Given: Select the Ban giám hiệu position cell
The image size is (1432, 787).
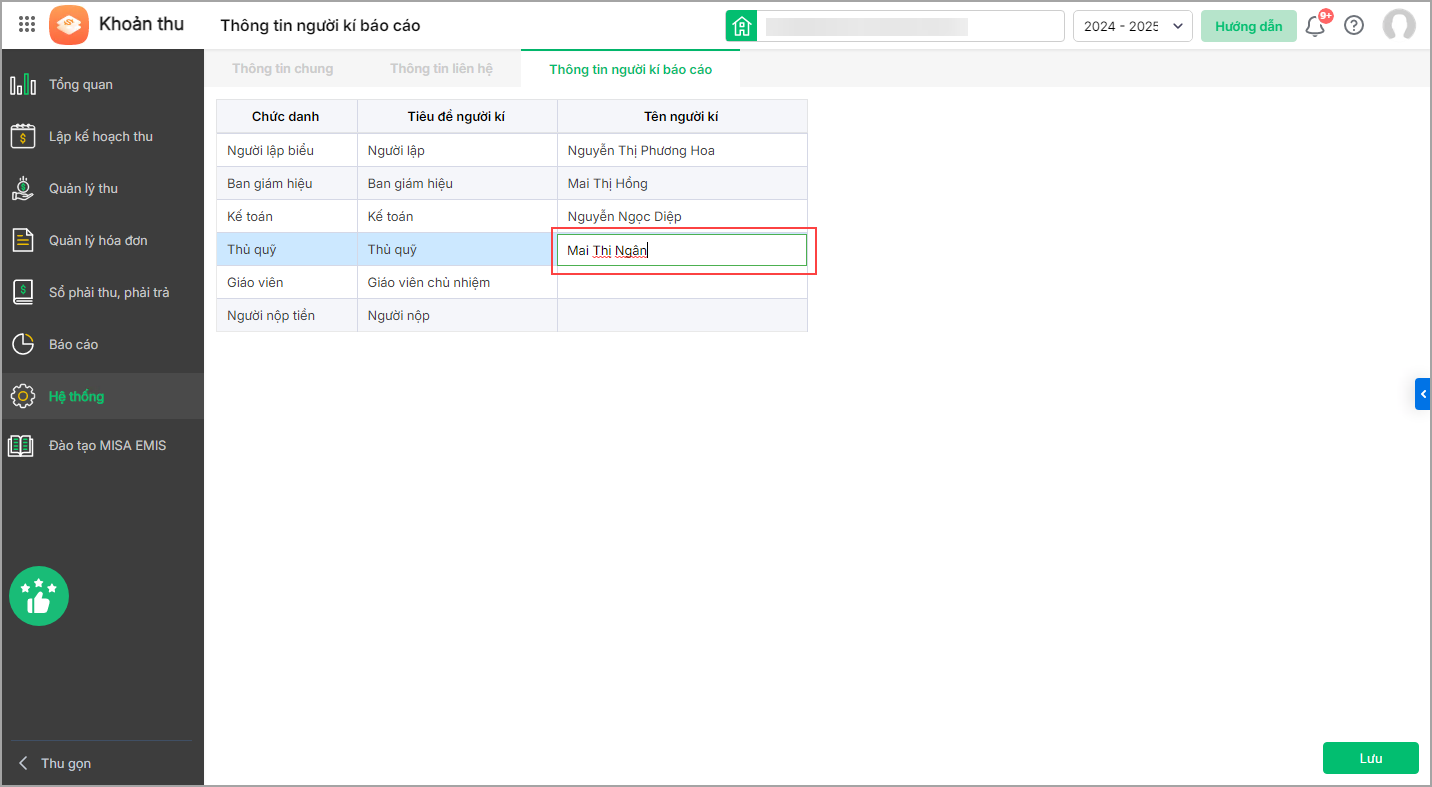Looking at the screenshot, I should point(287,183).
